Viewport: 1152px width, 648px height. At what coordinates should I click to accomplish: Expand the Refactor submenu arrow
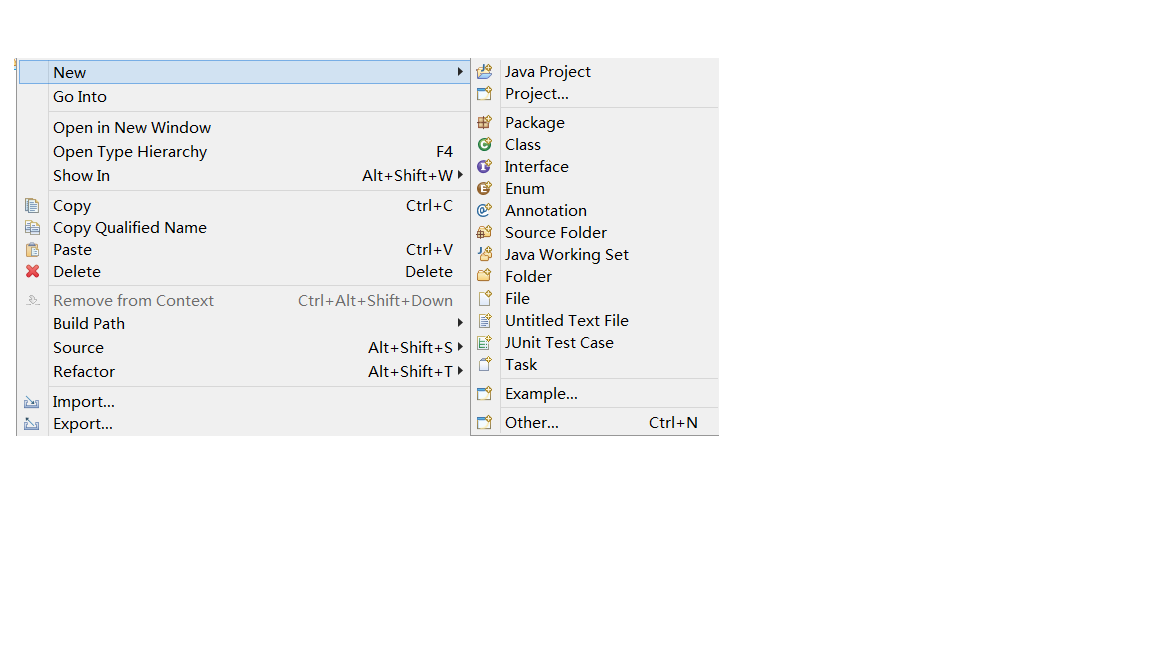click(x=460, y=371)
